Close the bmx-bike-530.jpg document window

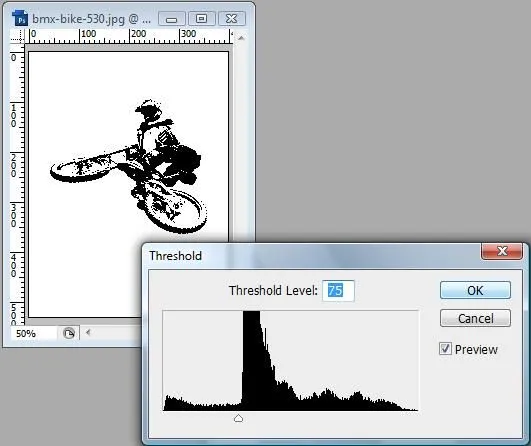pyautogui.click(x=232, y=19)
